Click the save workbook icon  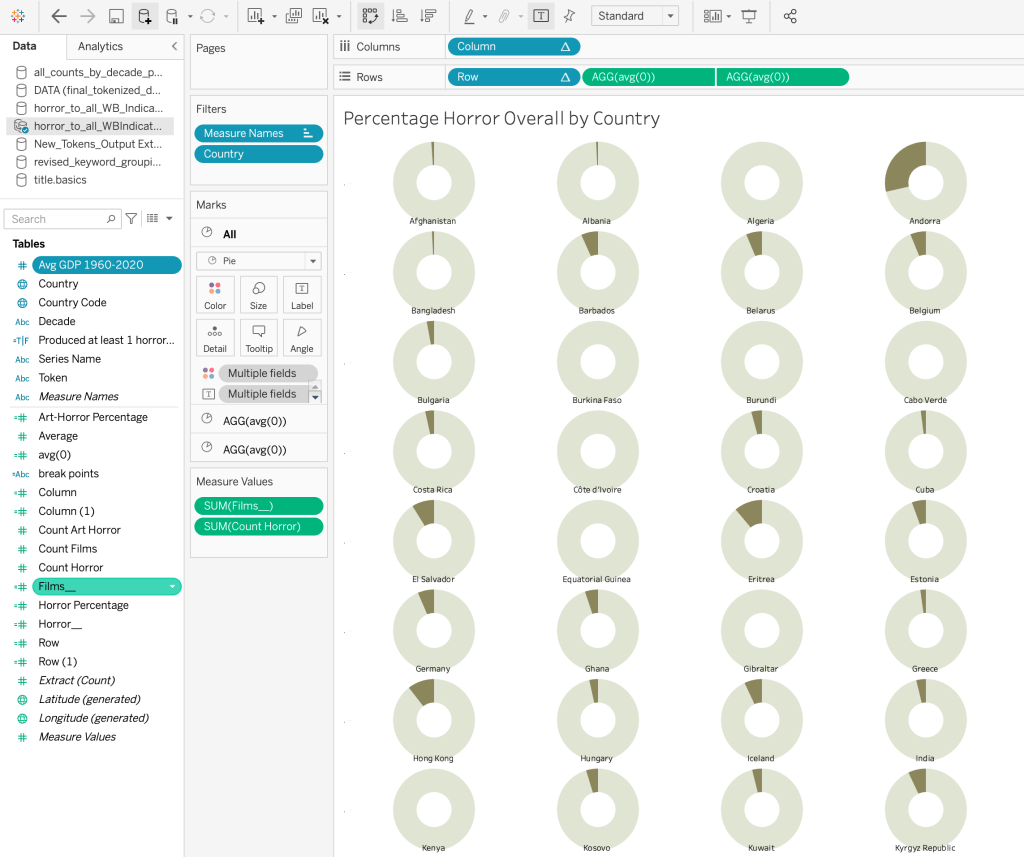pos(116,16)
